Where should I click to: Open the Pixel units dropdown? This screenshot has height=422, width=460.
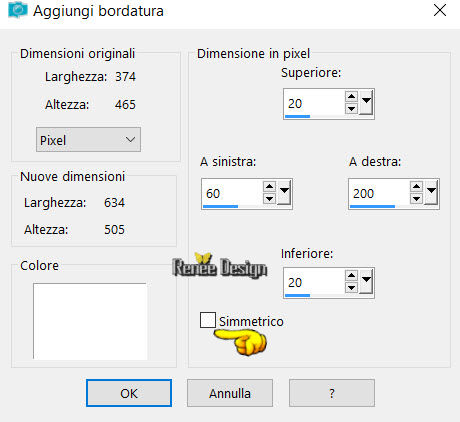[x=88, y=140]
